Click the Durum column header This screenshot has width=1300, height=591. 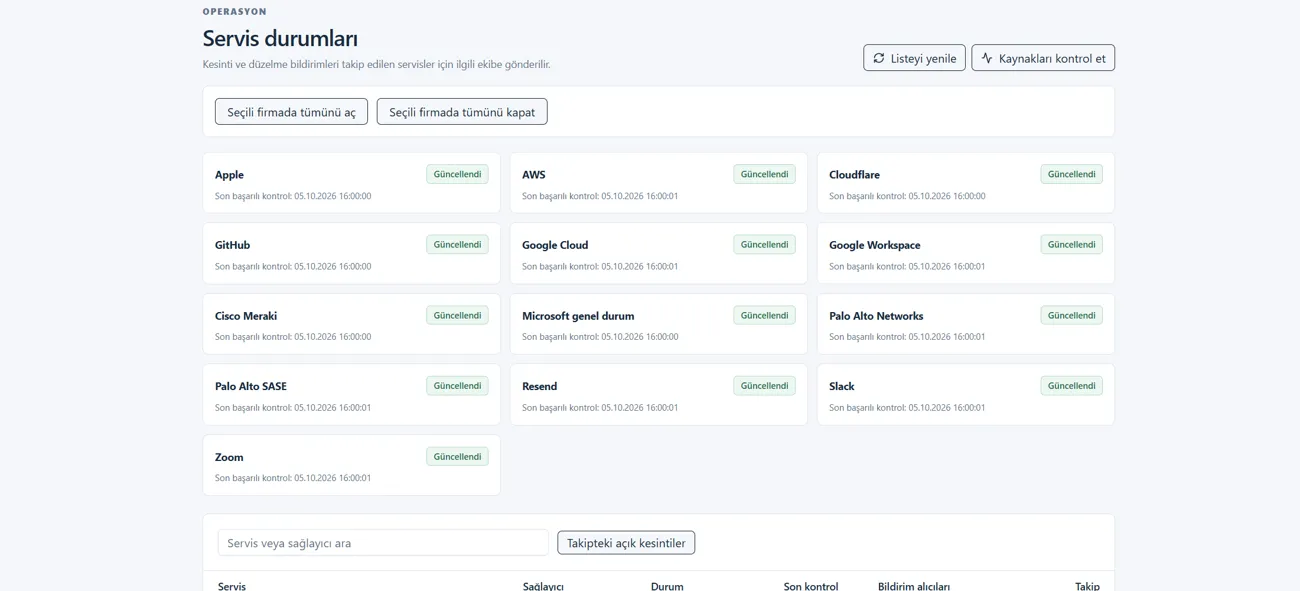(667, 586)
